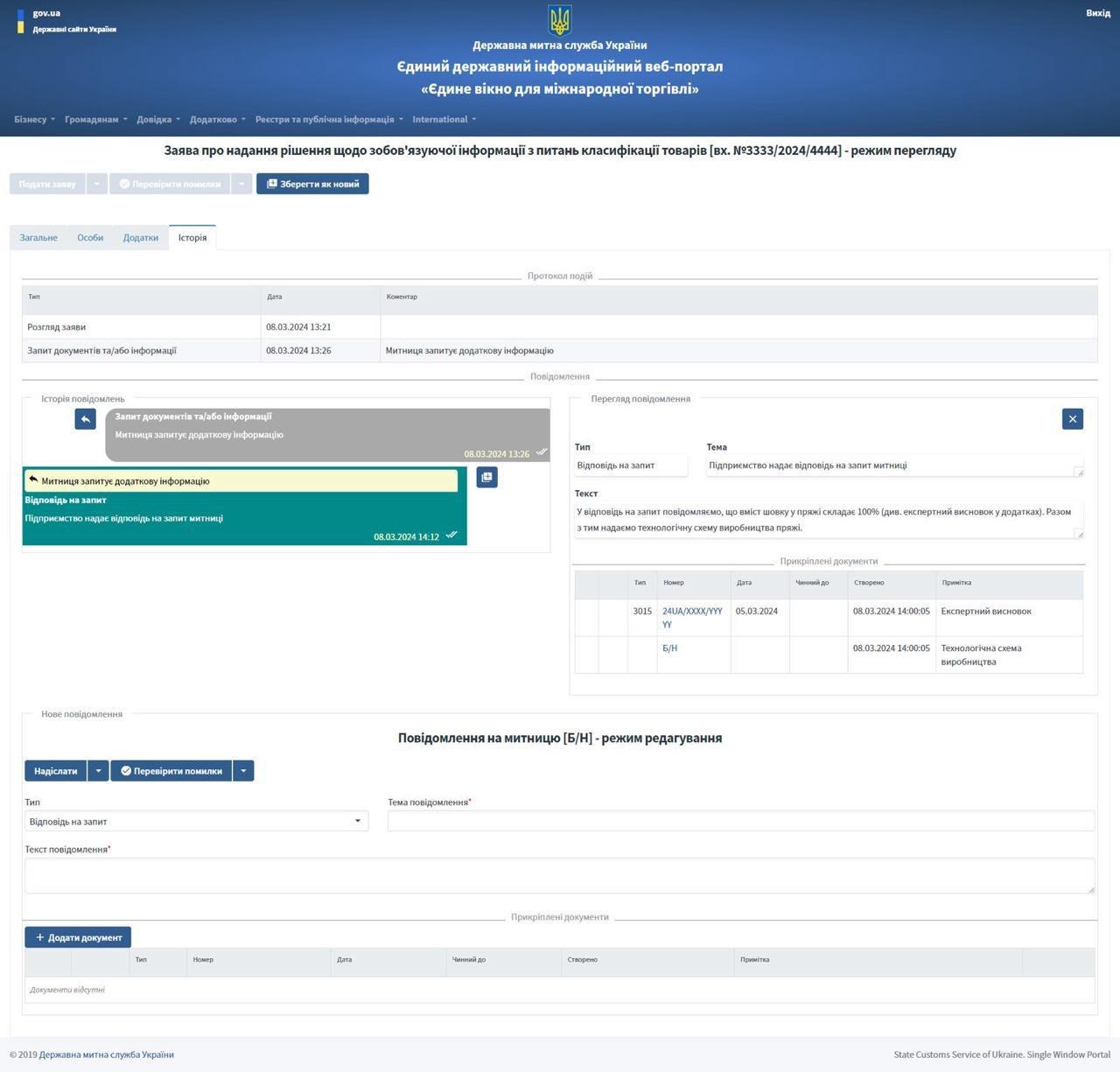Click Державні сайти України link
The image size is (1120, 1072).
(74, 29)
